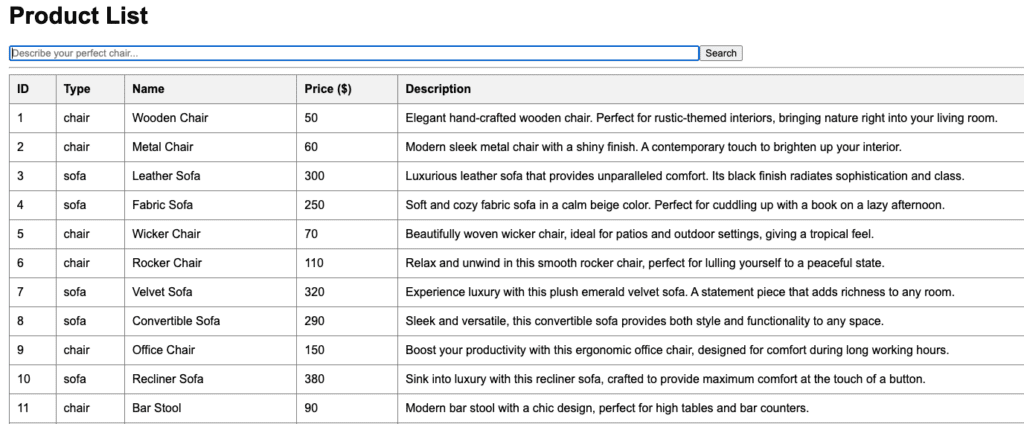Click the Description column header
This screenshot has height=424, width=1024.
438,89
